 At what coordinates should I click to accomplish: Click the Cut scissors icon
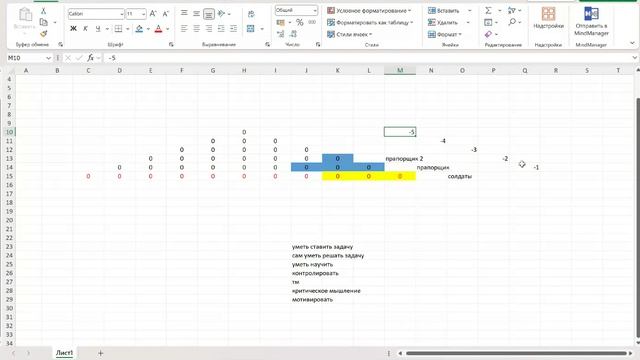point(44,11)
